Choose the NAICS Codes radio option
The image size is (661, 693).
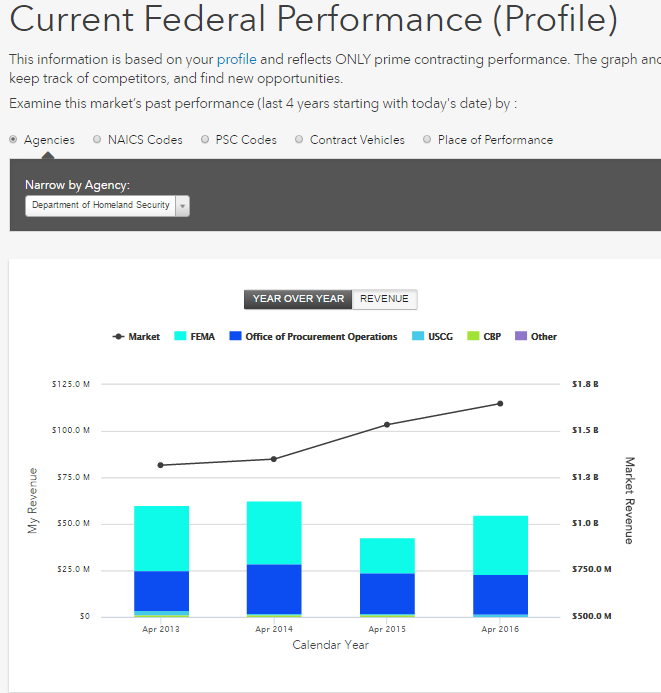click(97, 140)
